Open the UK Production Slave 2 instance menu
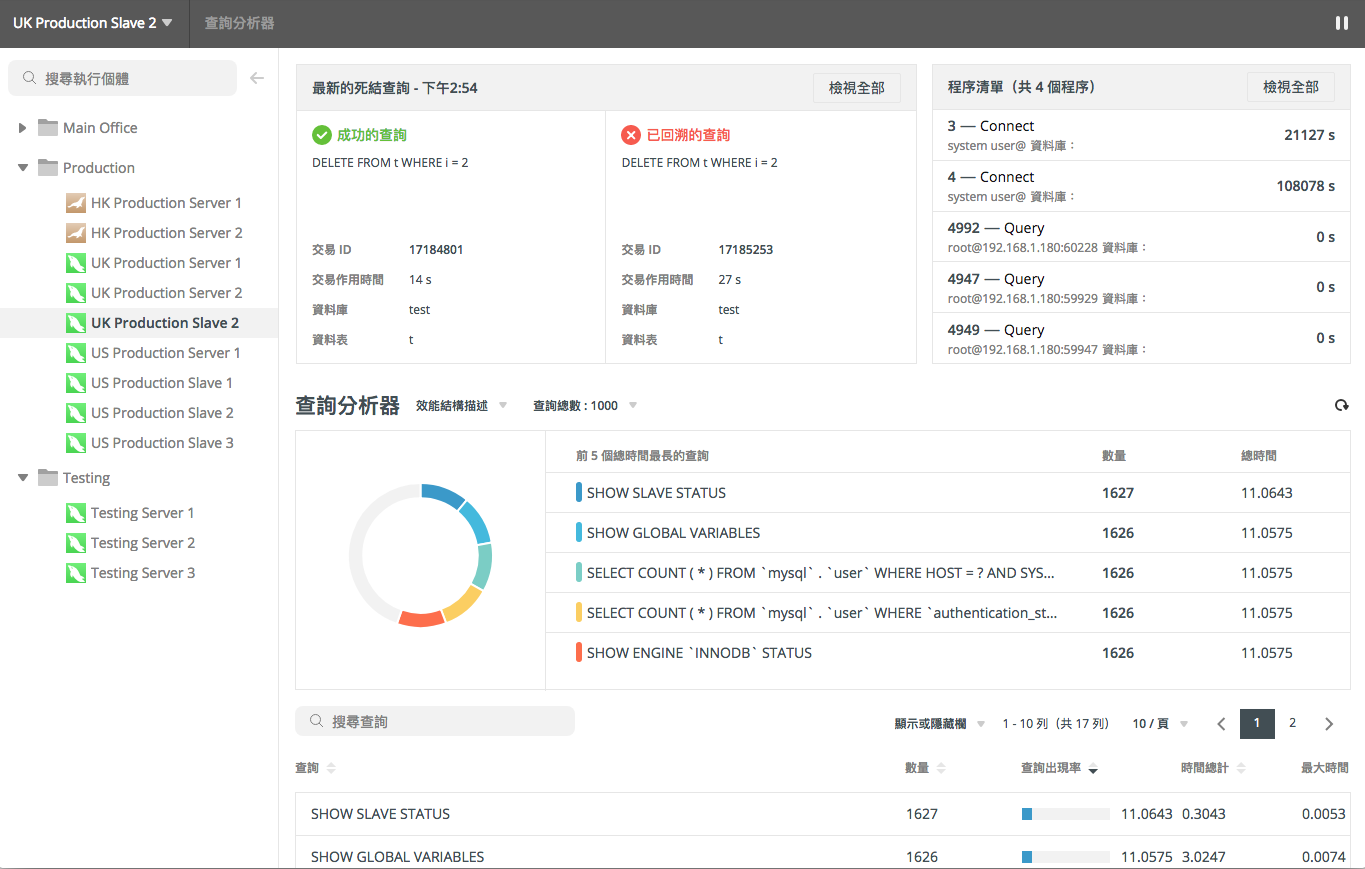This screenshot has width=1365, height=869. point(92,22)
